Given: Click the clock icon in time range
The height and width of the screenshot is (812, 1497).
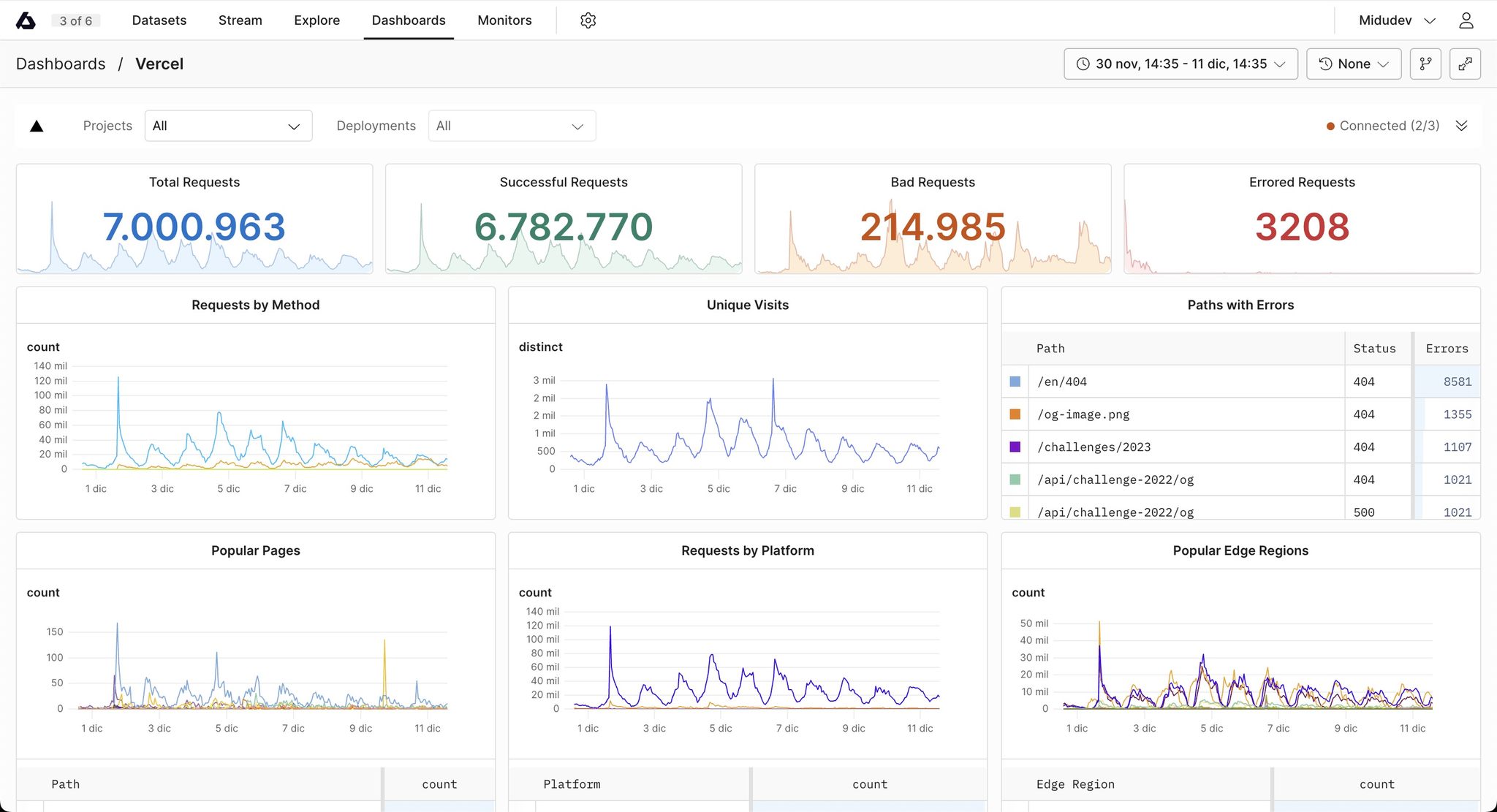Looking at the screenshot, I should click(x=1083, y=64).
